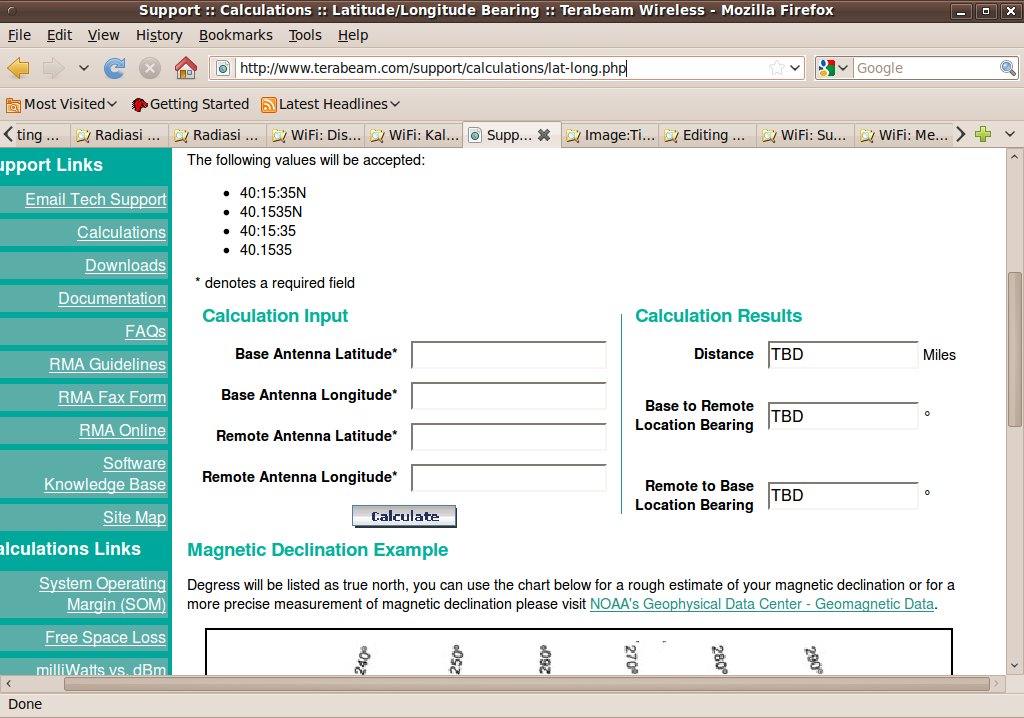Close the active Support tab
Viewport: 1024px width, 718px height.
pyautogui.click(x=544, y=135)
